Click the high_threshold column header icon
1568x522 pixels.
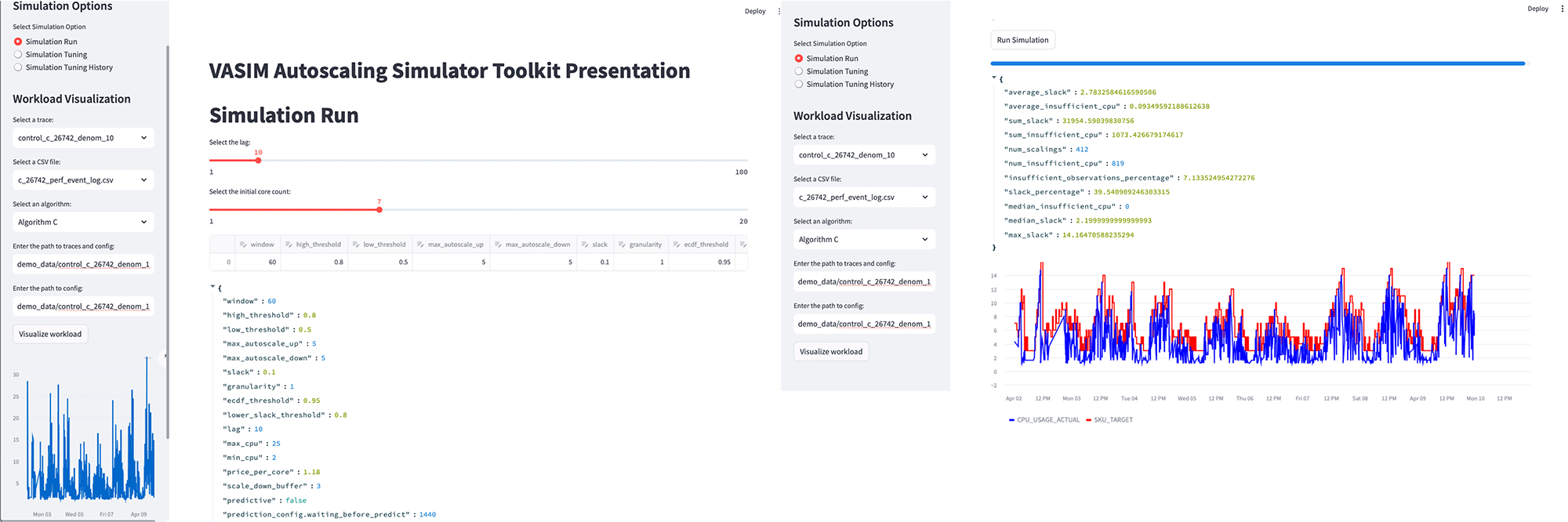click(x=289, y=245)
